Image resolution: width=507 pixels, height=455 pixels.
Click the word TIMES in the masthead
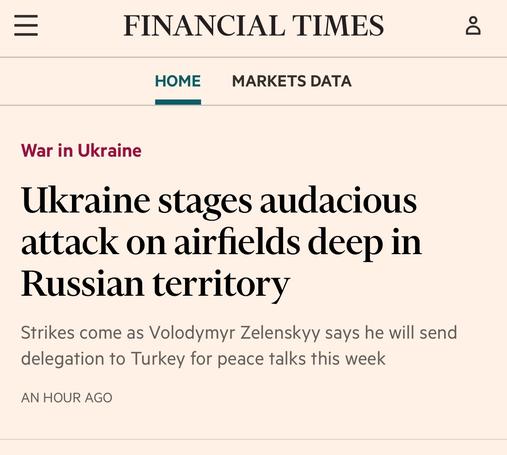pyautogui.click(x=338, y=26)
